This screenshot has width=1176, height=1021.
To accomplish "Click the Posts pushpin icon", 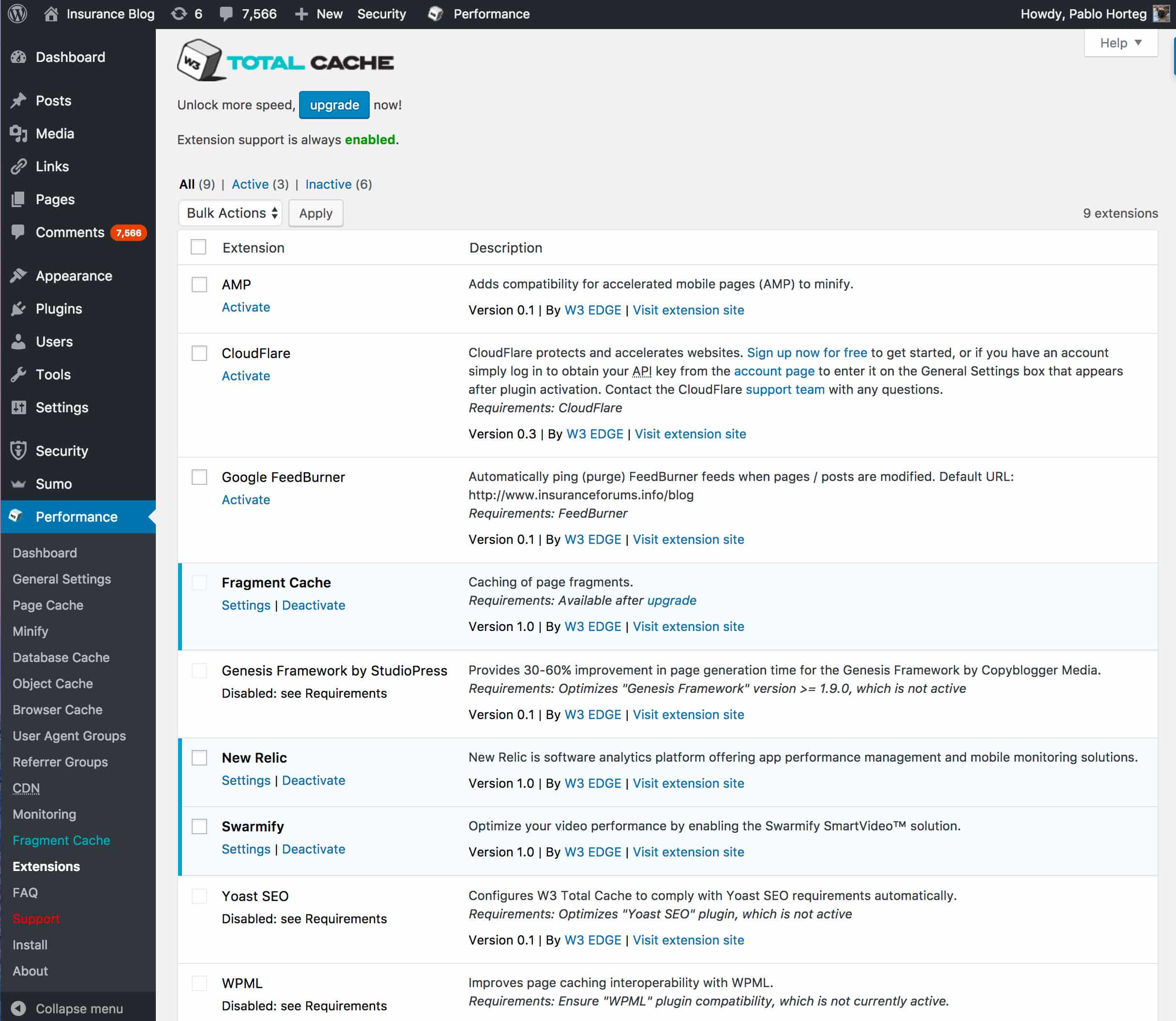I will (19, 101).
